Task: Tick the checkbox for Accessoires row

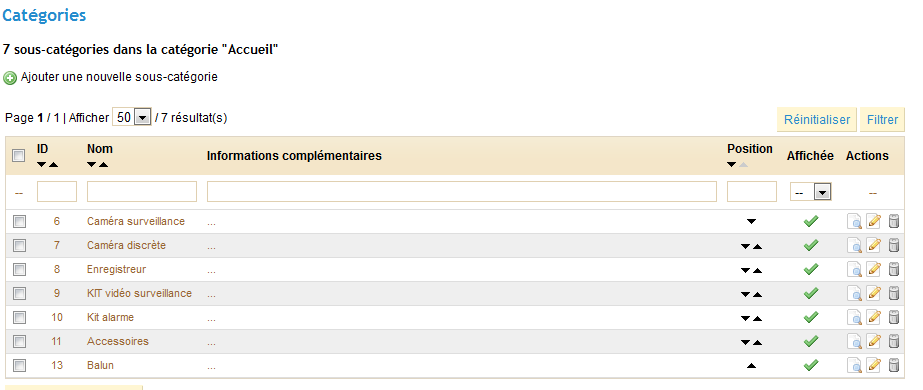Action: 19,341
